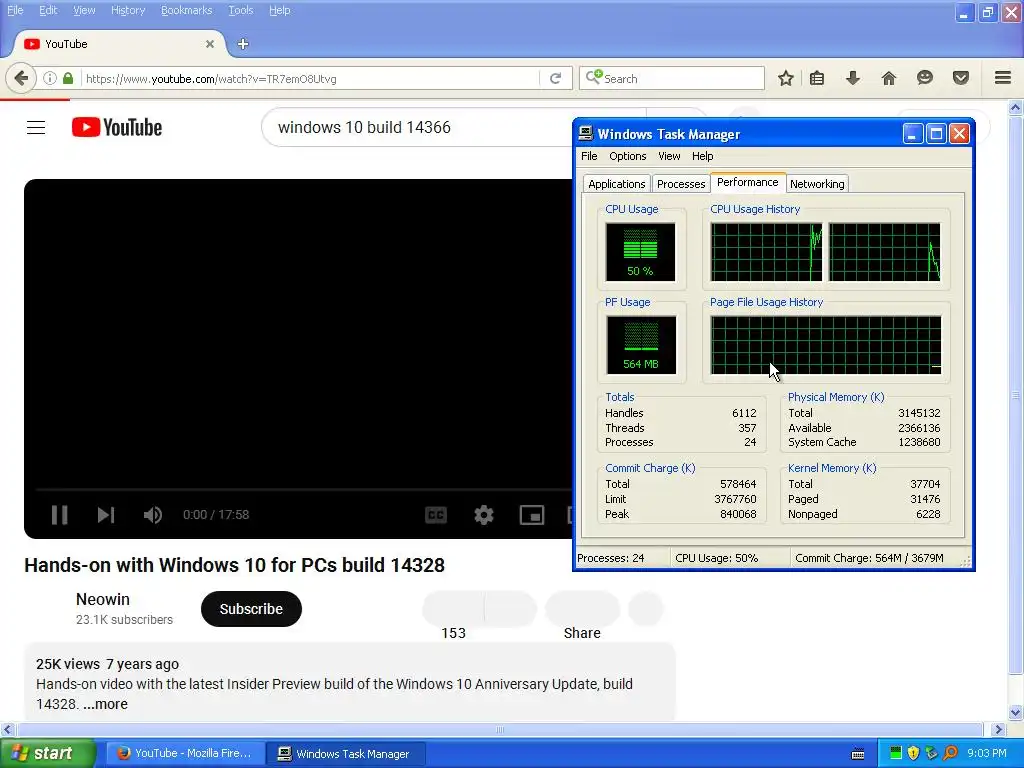
Task: Click the 9:03 PM system clock
Action: [987, 753]
